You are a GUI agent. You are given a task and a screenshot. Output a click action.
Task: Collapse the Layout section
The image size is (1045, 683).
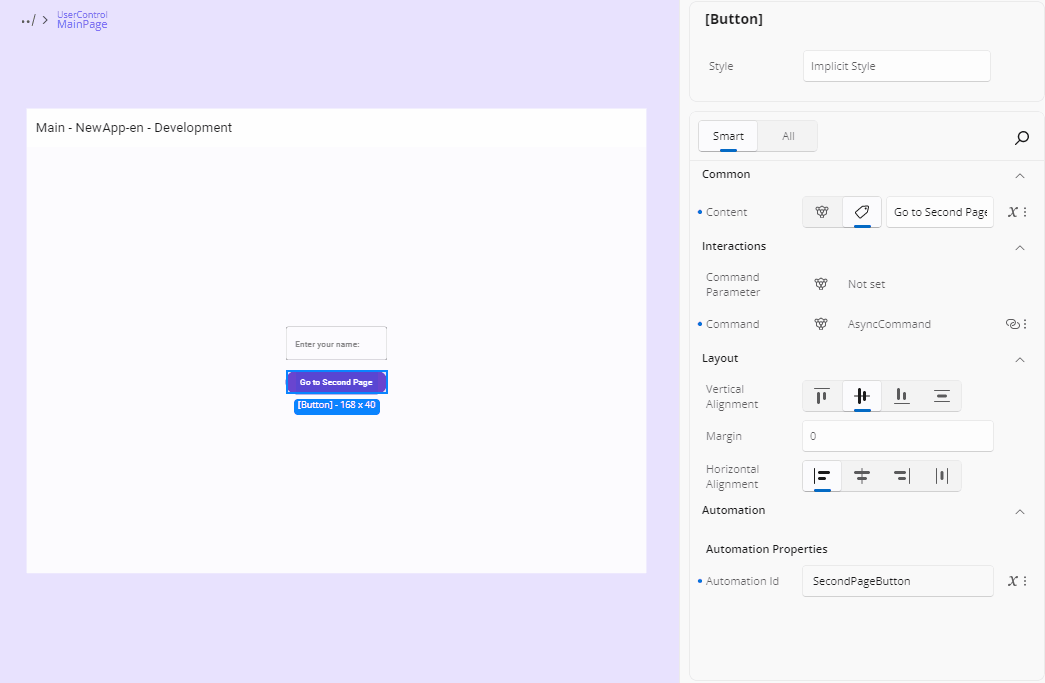point(1019,359)
